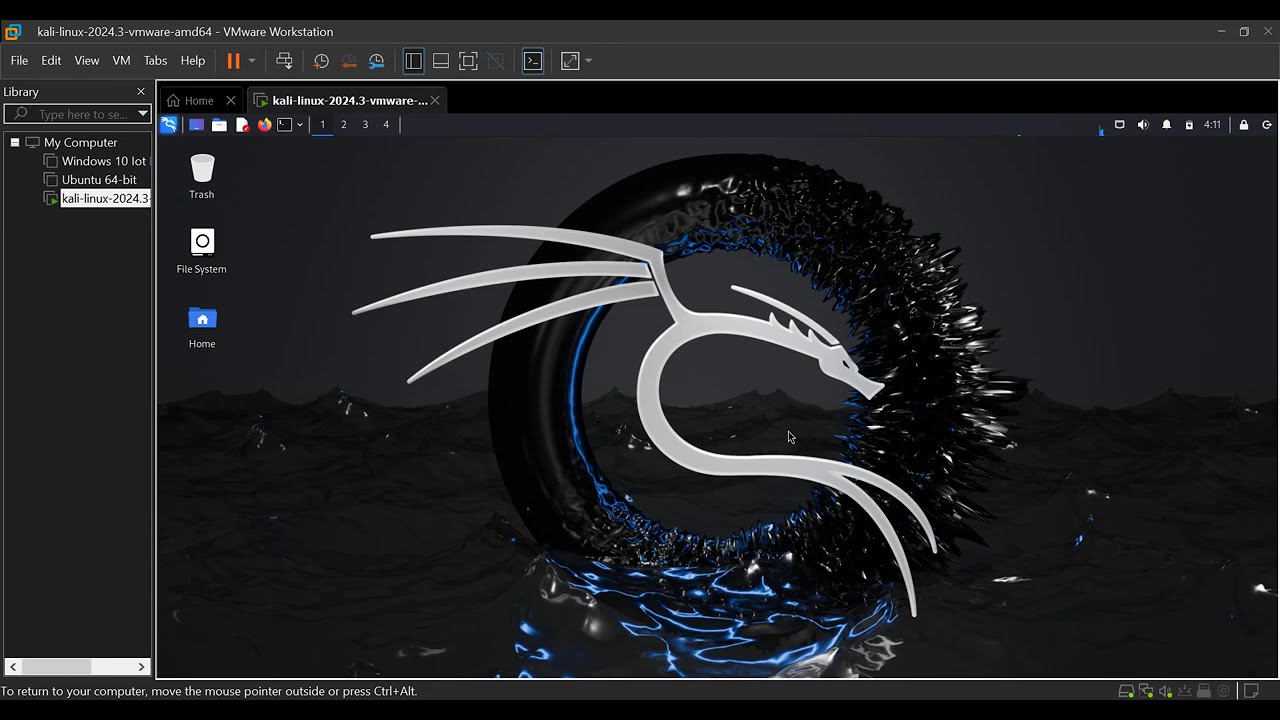
Task: Open the power options dropdown next to pause
Action: [x=252, y=61]
